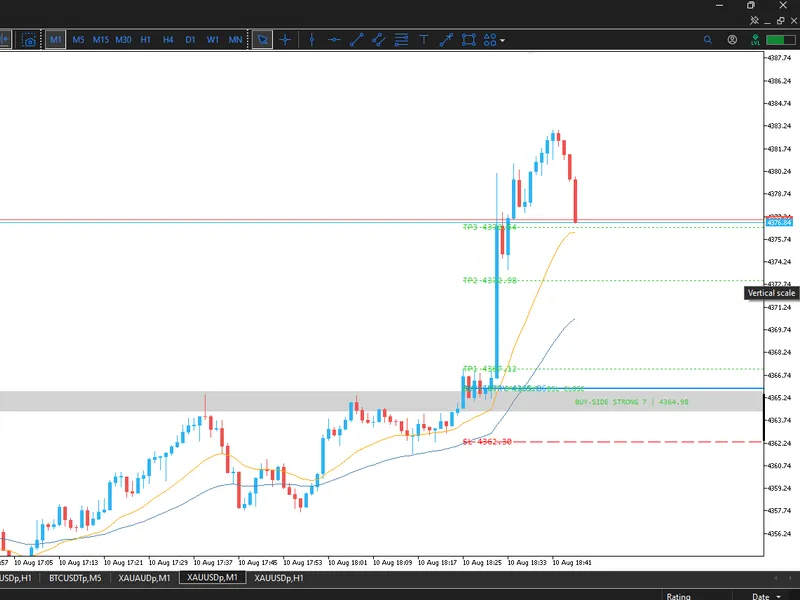The width and height of the screenshot is (800, 600).
Task: Switch chart to H4 timeframe
Action: [168, 40]
